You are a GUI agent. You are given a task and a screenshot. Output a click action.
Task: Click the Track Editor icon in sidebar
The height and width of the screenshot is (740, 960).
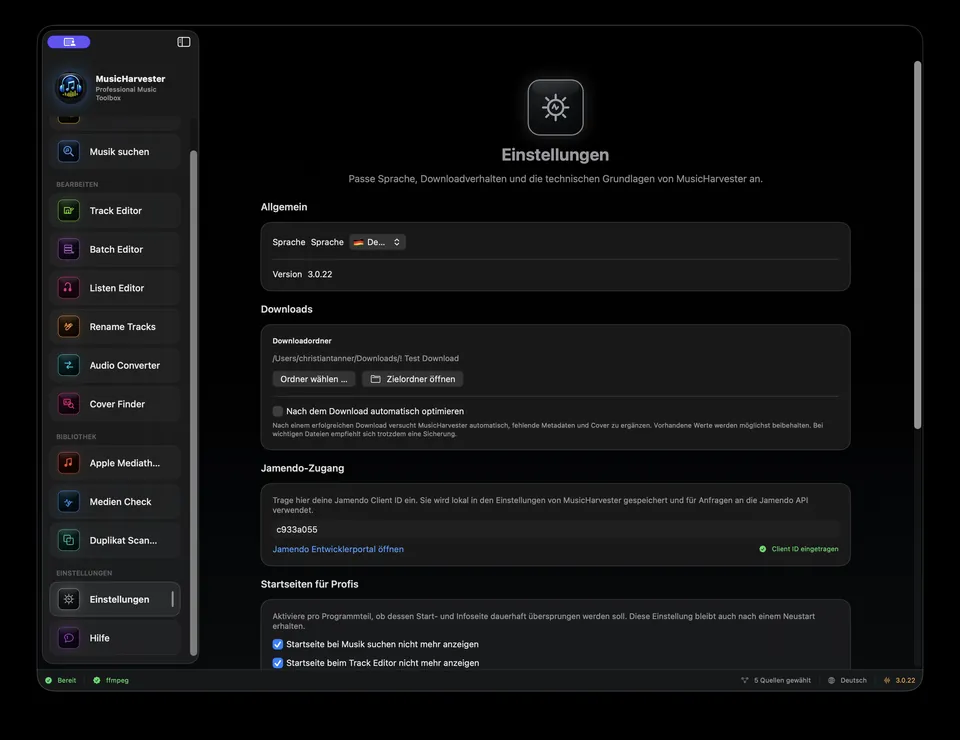[69, 211]
